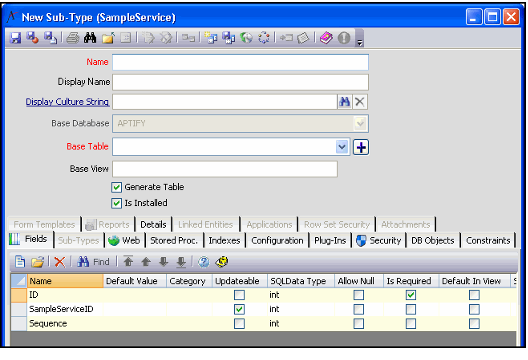The height and width of the screenshot is (360, 528).
Task: Click the Open folder icon in top toolbar
Action: pyautogui.click(x=108, y=38)
